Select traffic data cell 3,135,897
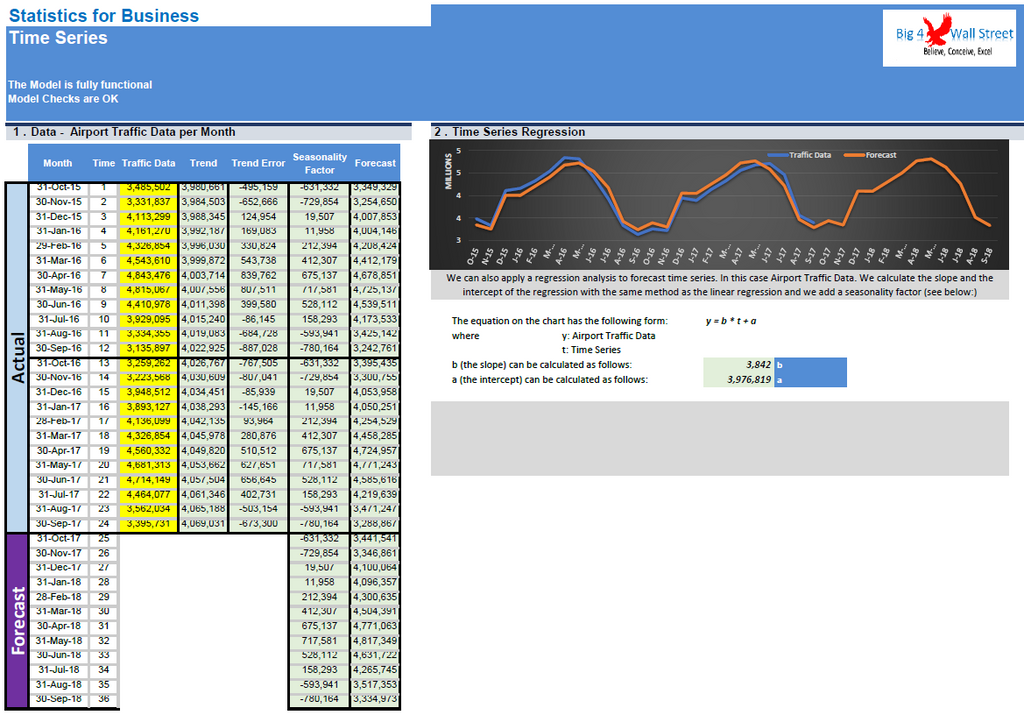 (148, 348)
